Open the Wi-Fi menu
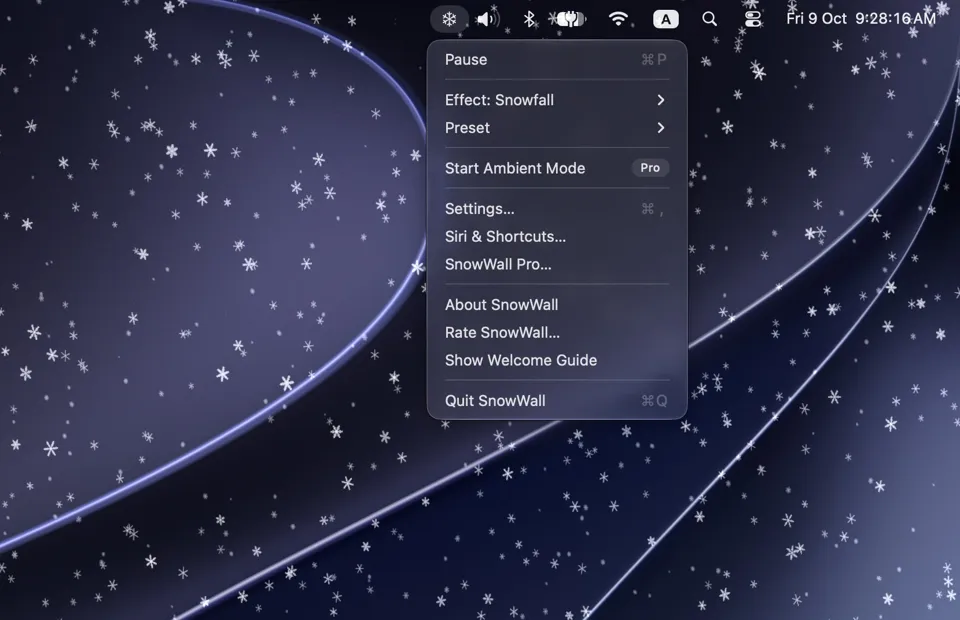960x620 pixels. [x=618, y=19]
